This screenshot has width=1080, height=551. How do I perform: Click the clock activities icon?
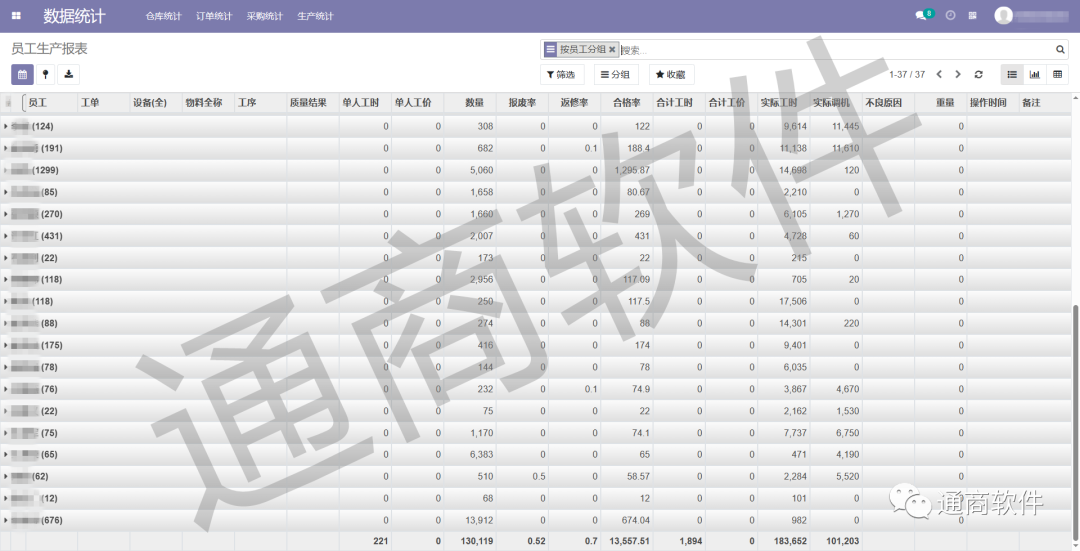[x=950, y=16]
